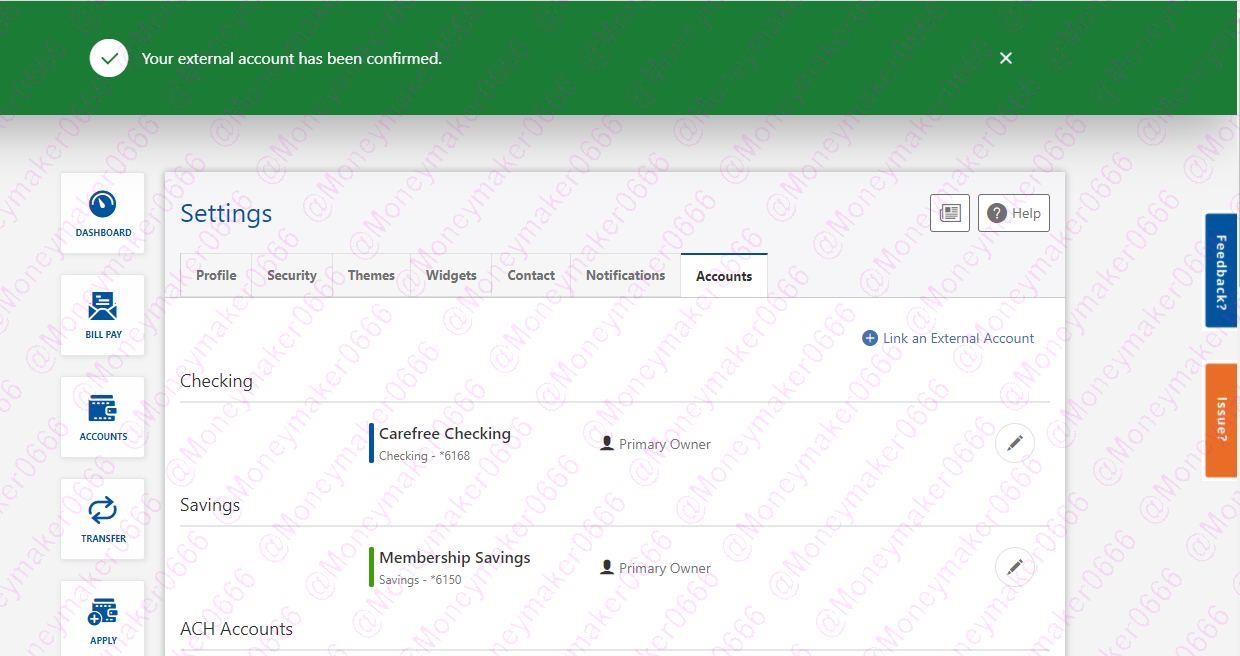Screen dimensions: 1240x656
Task: Click the Help button
Action: pyautogui.click(x=1013, y=213)
